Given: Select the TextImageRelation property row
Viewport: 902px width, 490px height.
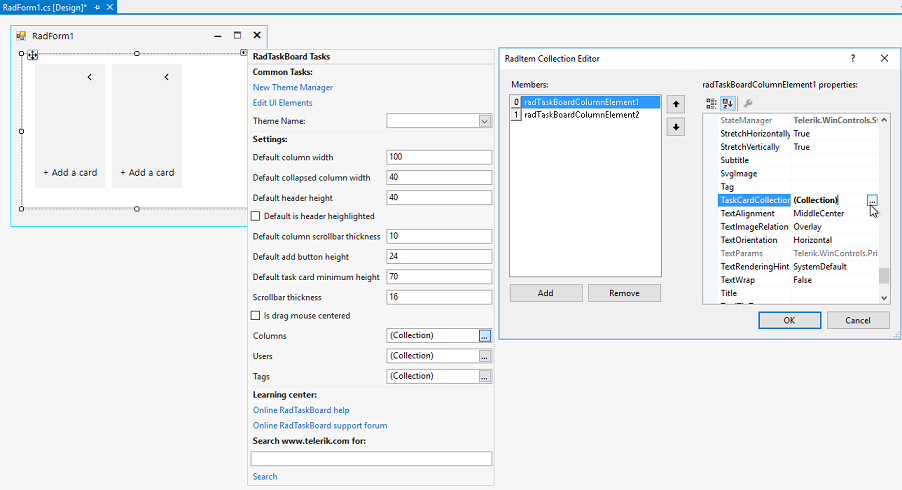Looking at the screenshot, I should (x=798, y=227).
